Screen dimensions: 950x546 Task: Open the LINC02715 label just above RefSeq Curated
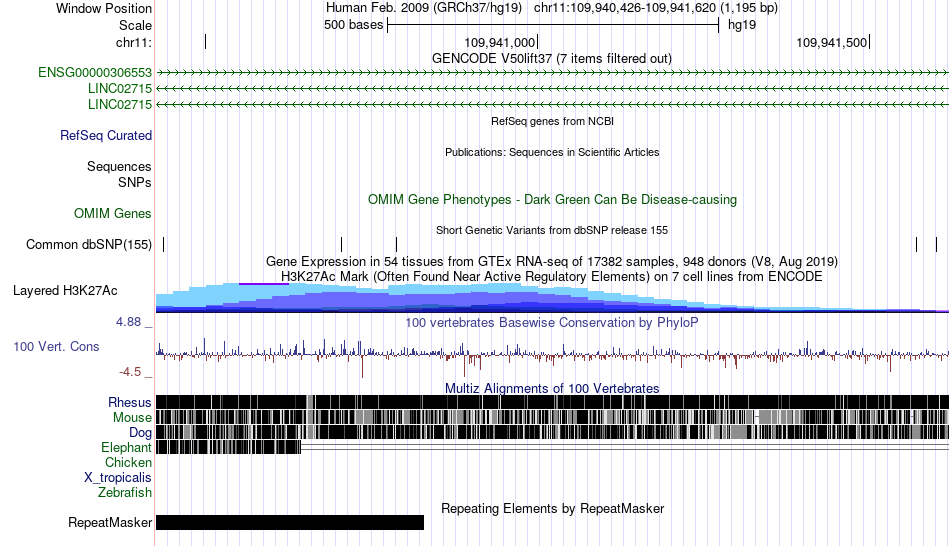pos(120,104)
